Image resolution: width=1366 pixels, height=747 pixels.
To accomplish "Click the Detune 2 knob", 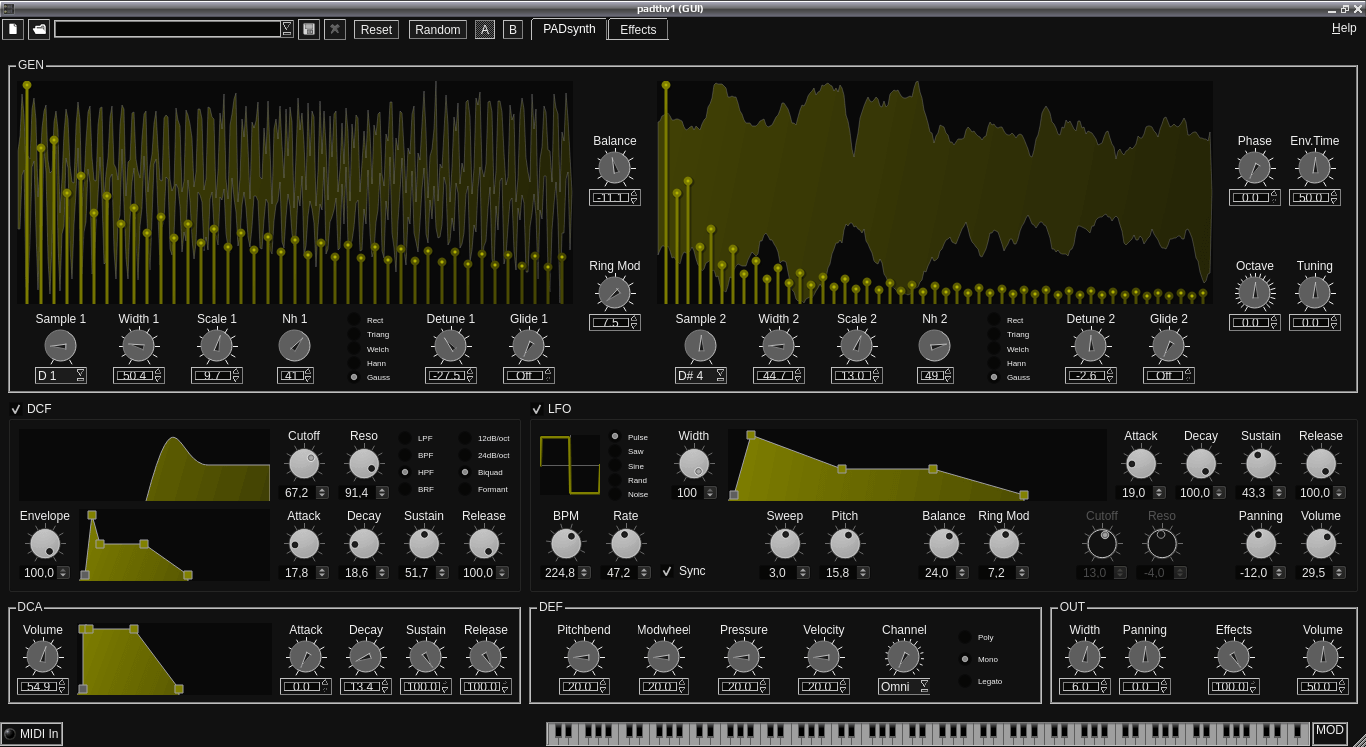I will pos(1091,346).
